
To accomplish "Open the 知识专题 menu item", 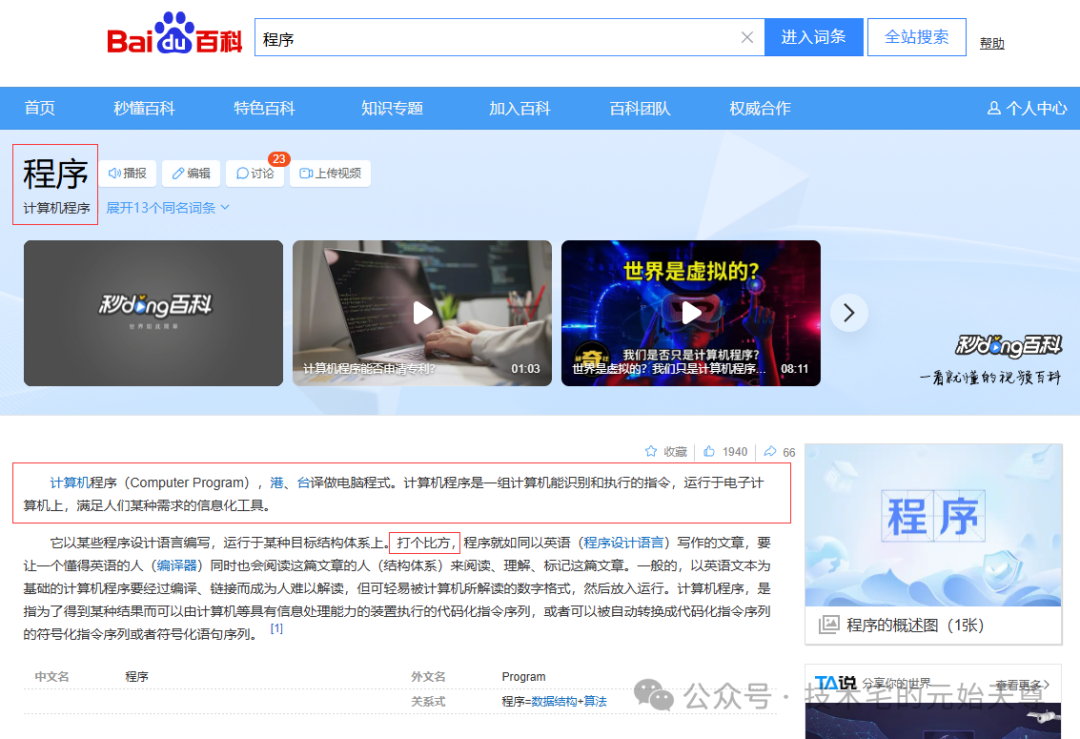I will click(392, 107).
